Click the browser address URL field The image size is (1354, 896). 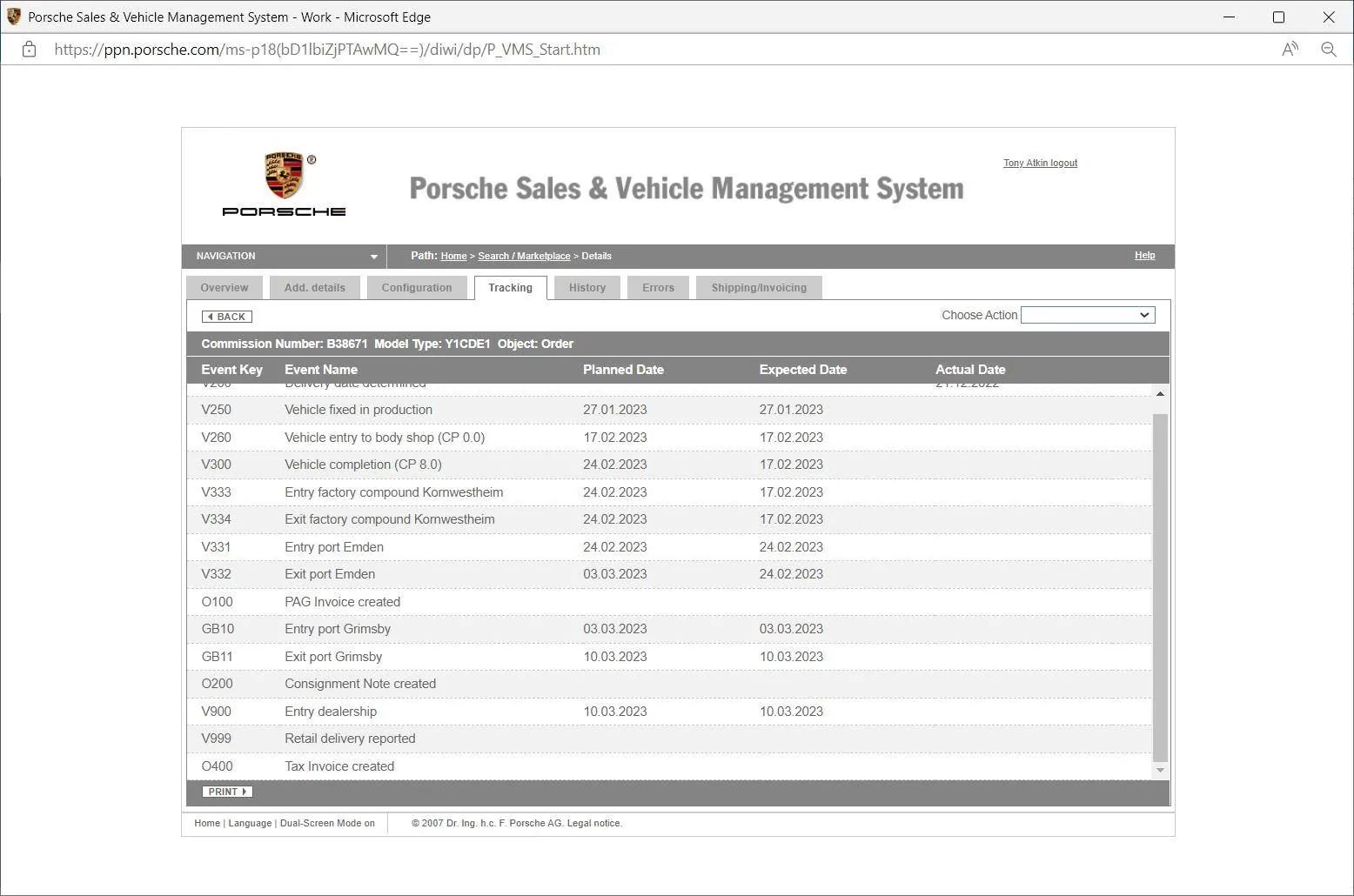coord(327,50)
